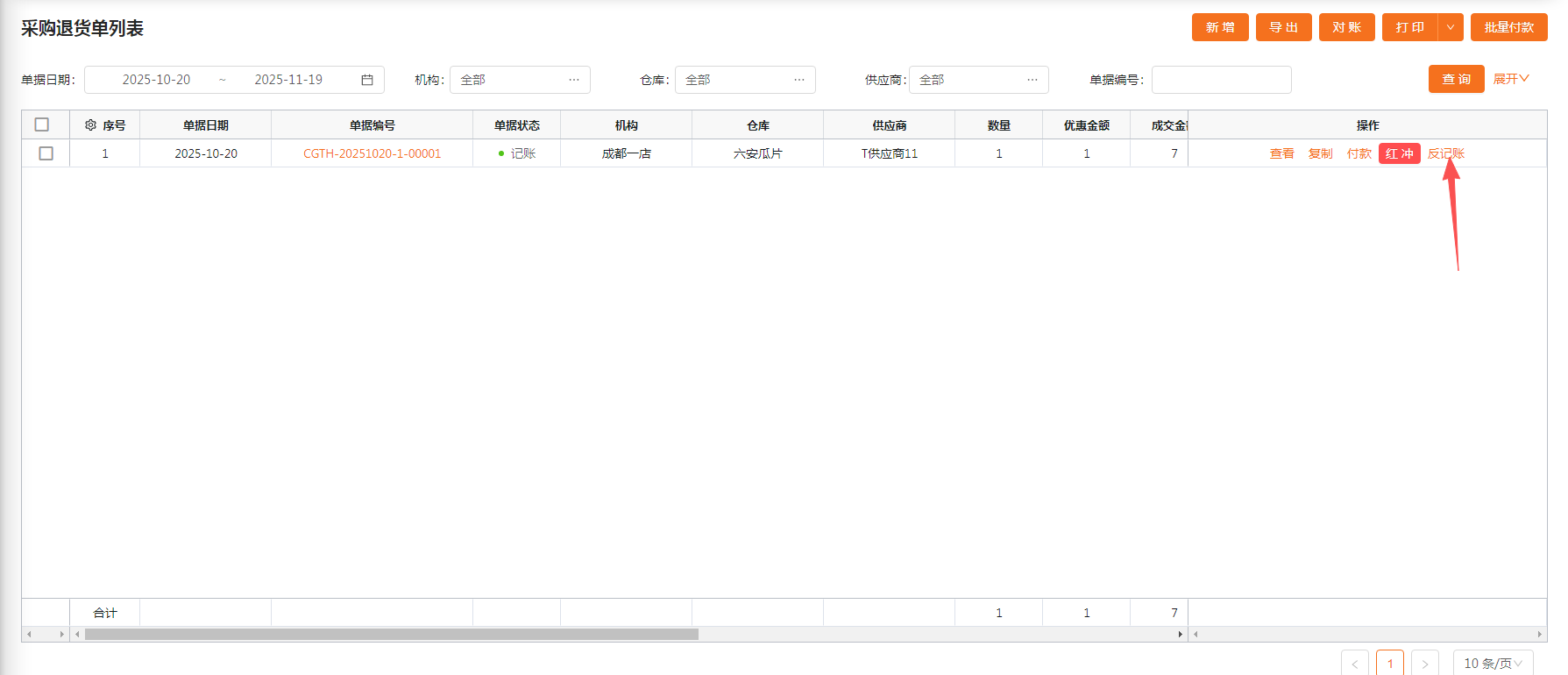Tick the checkbox for row 1

pos(46,153)
